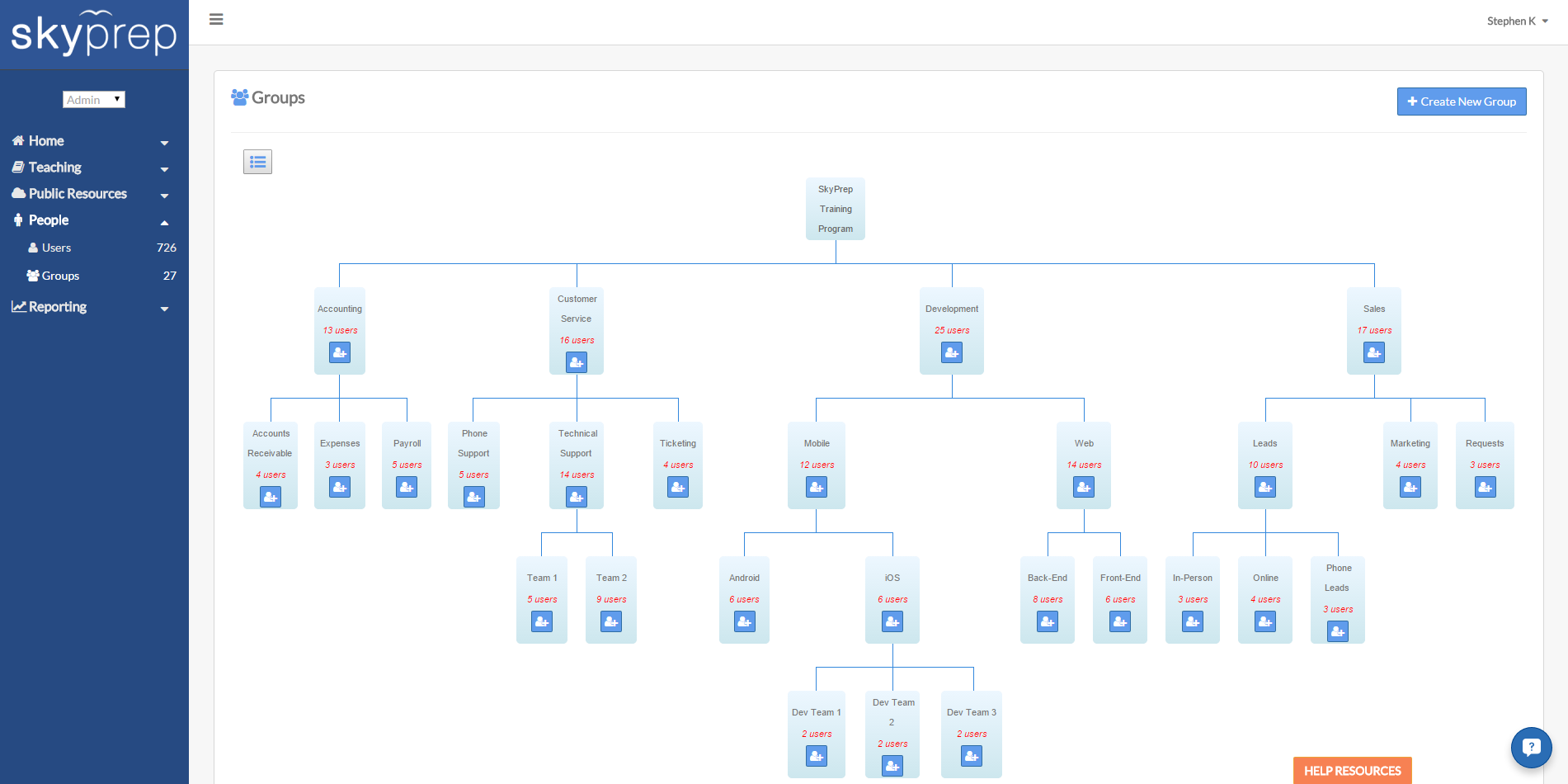The width and height of the screenshot is (1568, 784).
Task: Add user to Ticketing group
Action: [x=678, y=488]
